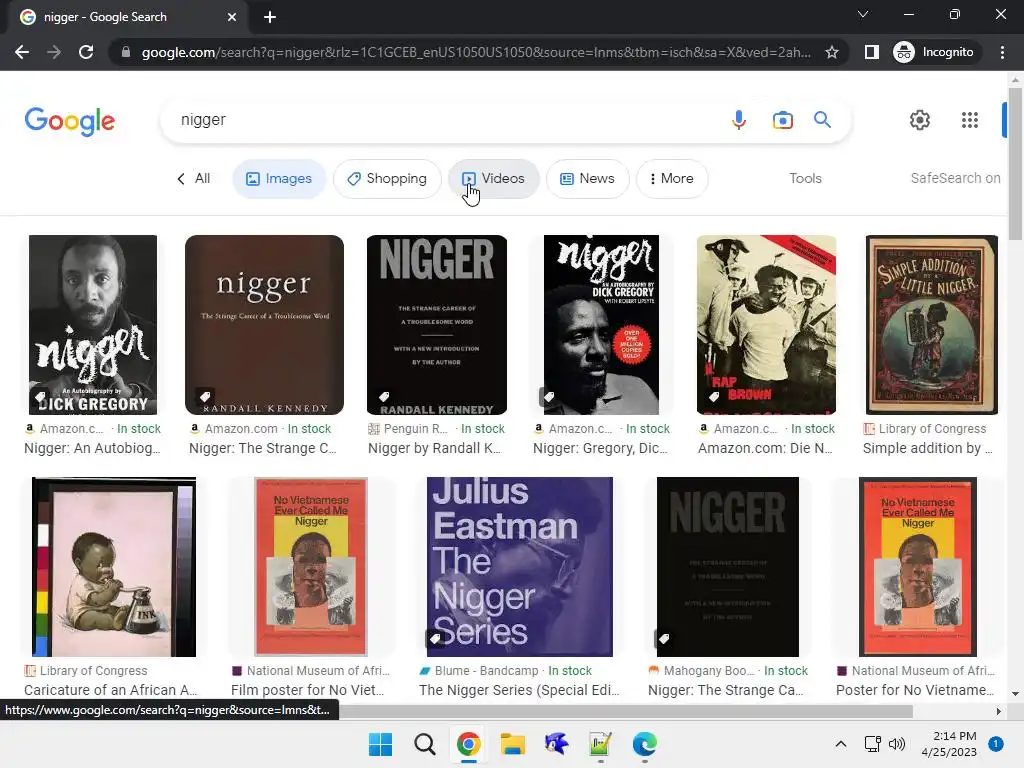Open Windows taskbar Search
This screenshot has height=768, width=1024.
point(424,744)
